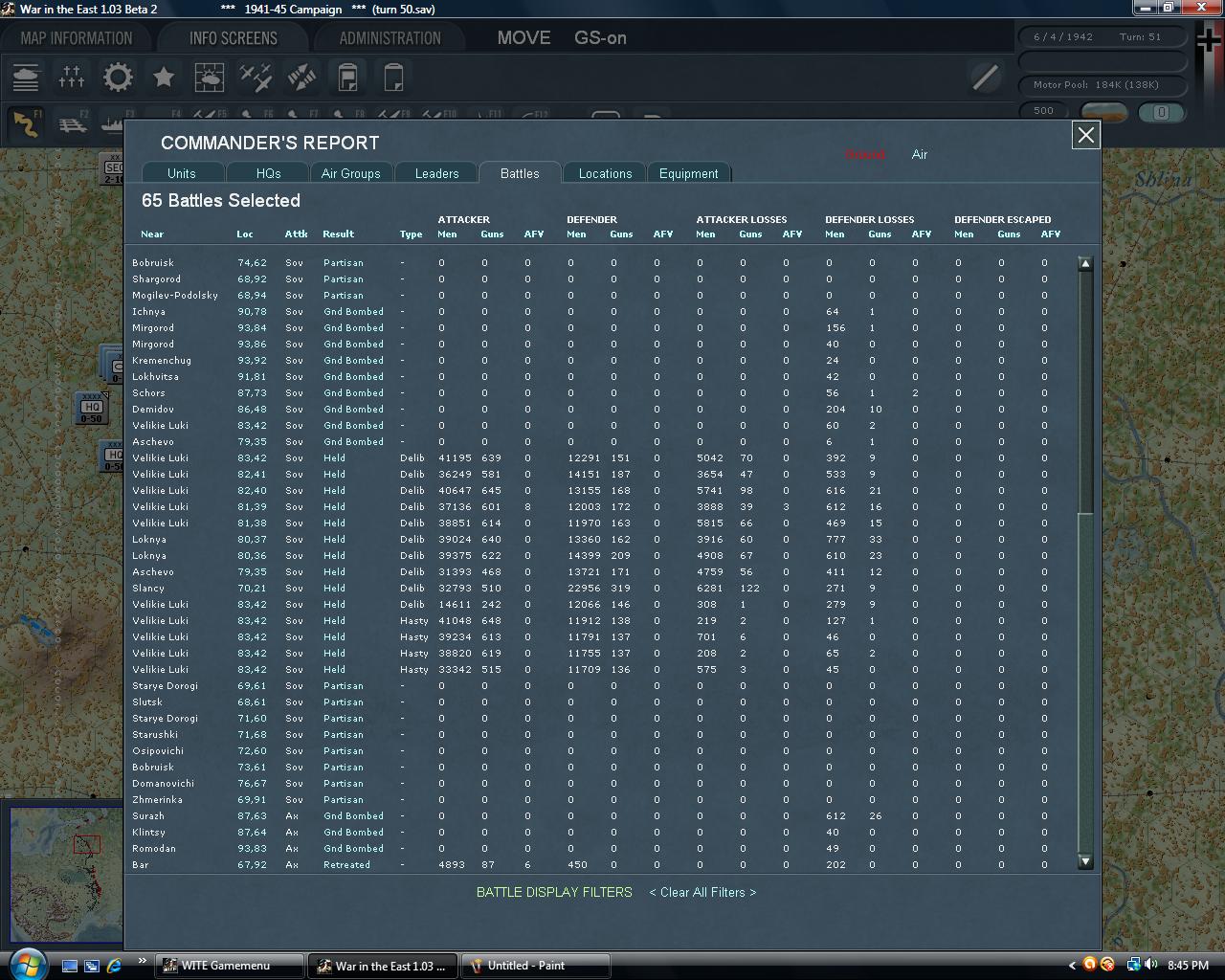Click the losses crosses icon

tap(72, 77)
